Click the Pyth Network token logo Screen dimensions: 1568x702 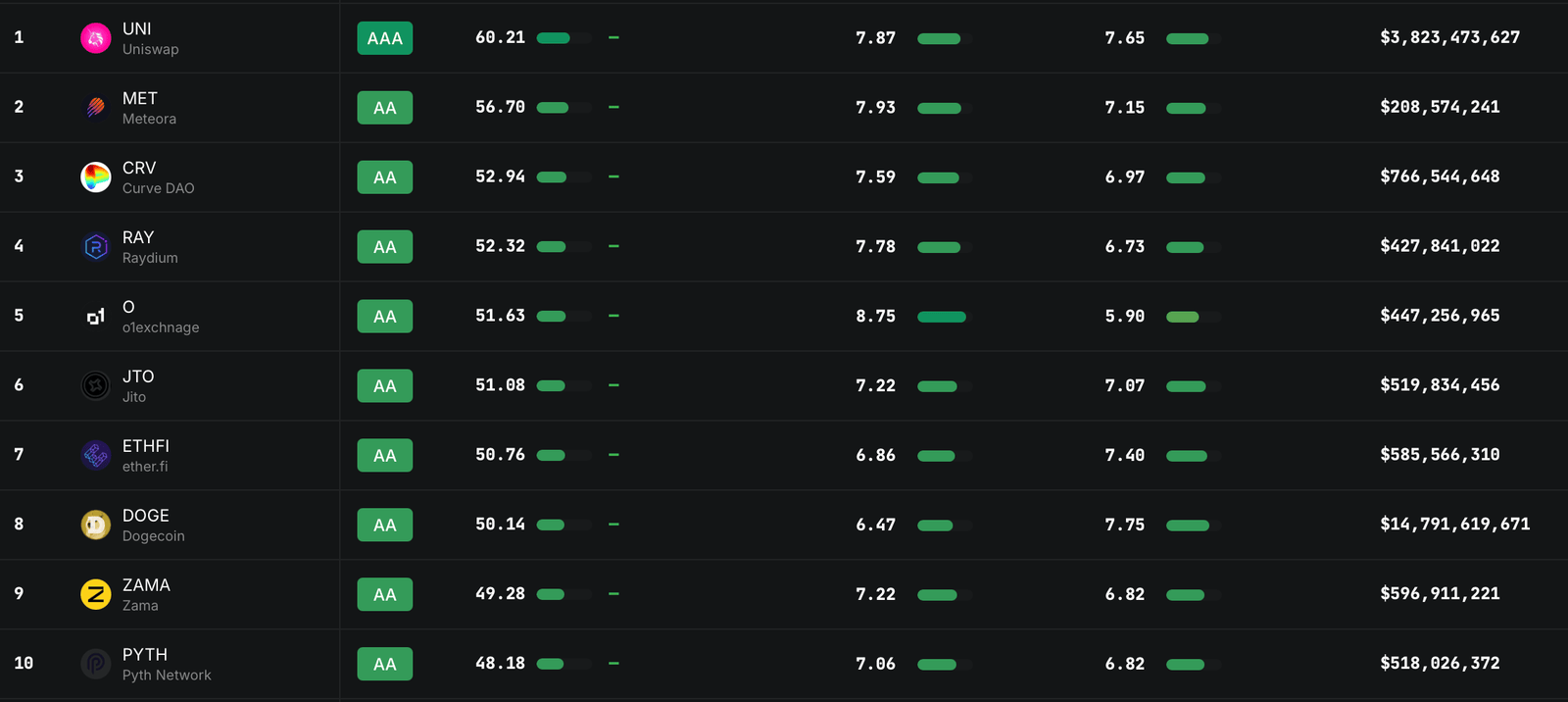click(x=95, y=665)
